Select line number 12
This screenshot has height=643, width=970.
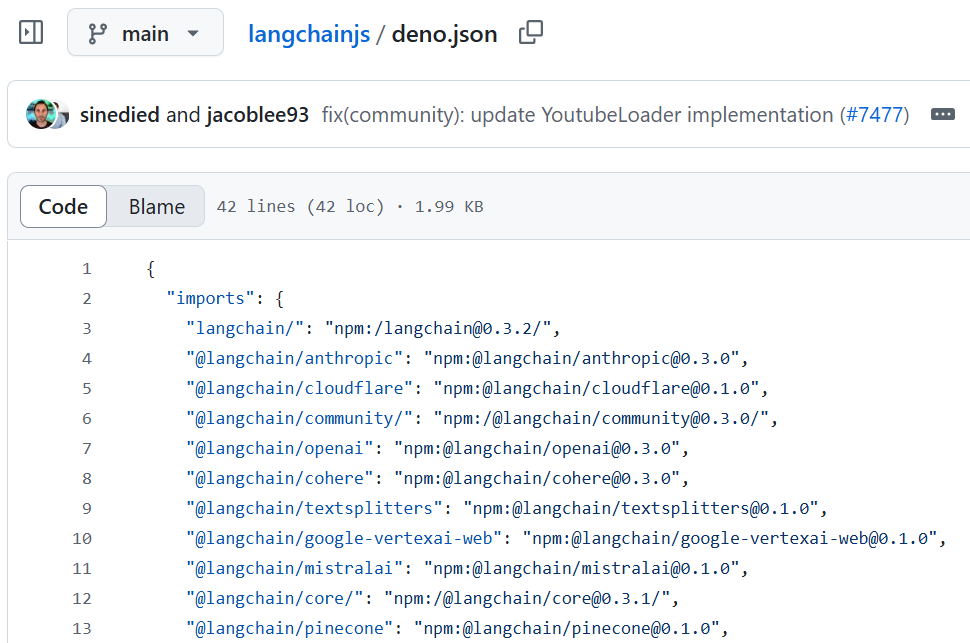[82, 599]
